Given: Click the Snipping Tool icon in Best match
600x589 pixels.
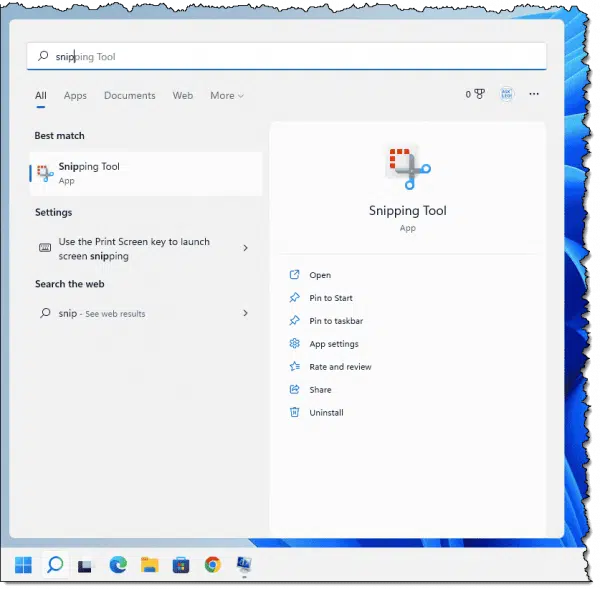Looking at the screenshot, I should coord(45,173).
